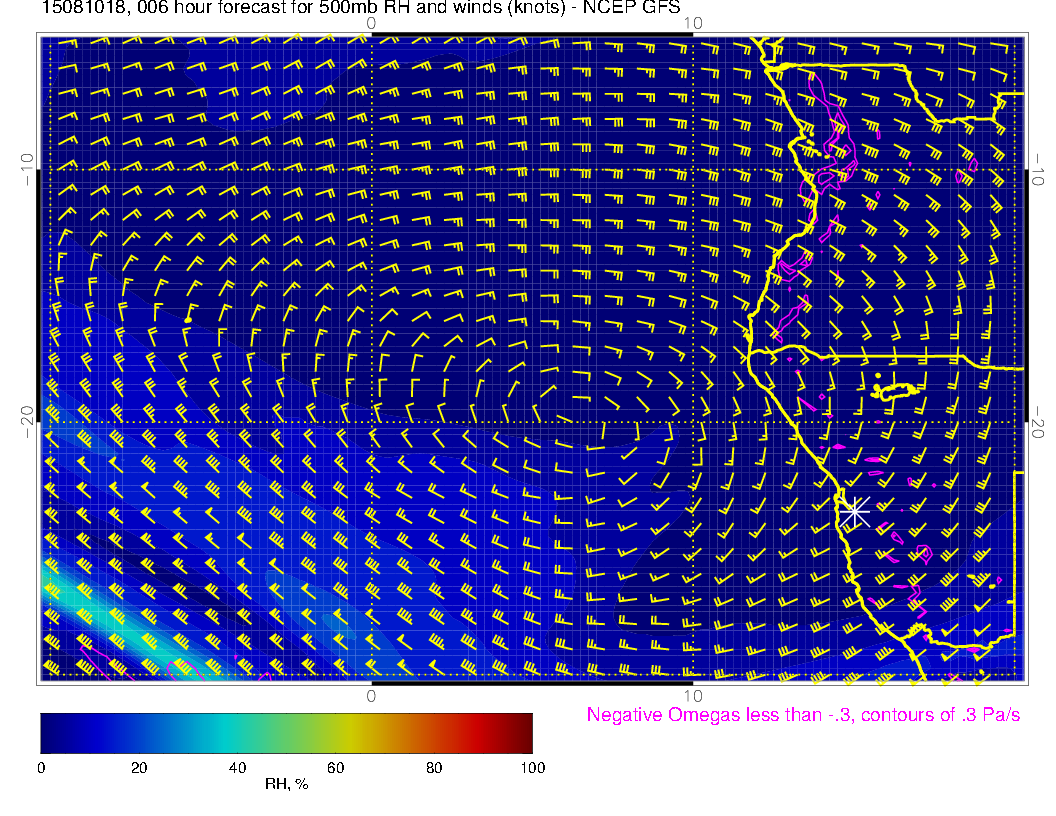Click the 'RH, %' color bar caption
The width and height of the screenshot is (1056, 816).
(286, 785)
